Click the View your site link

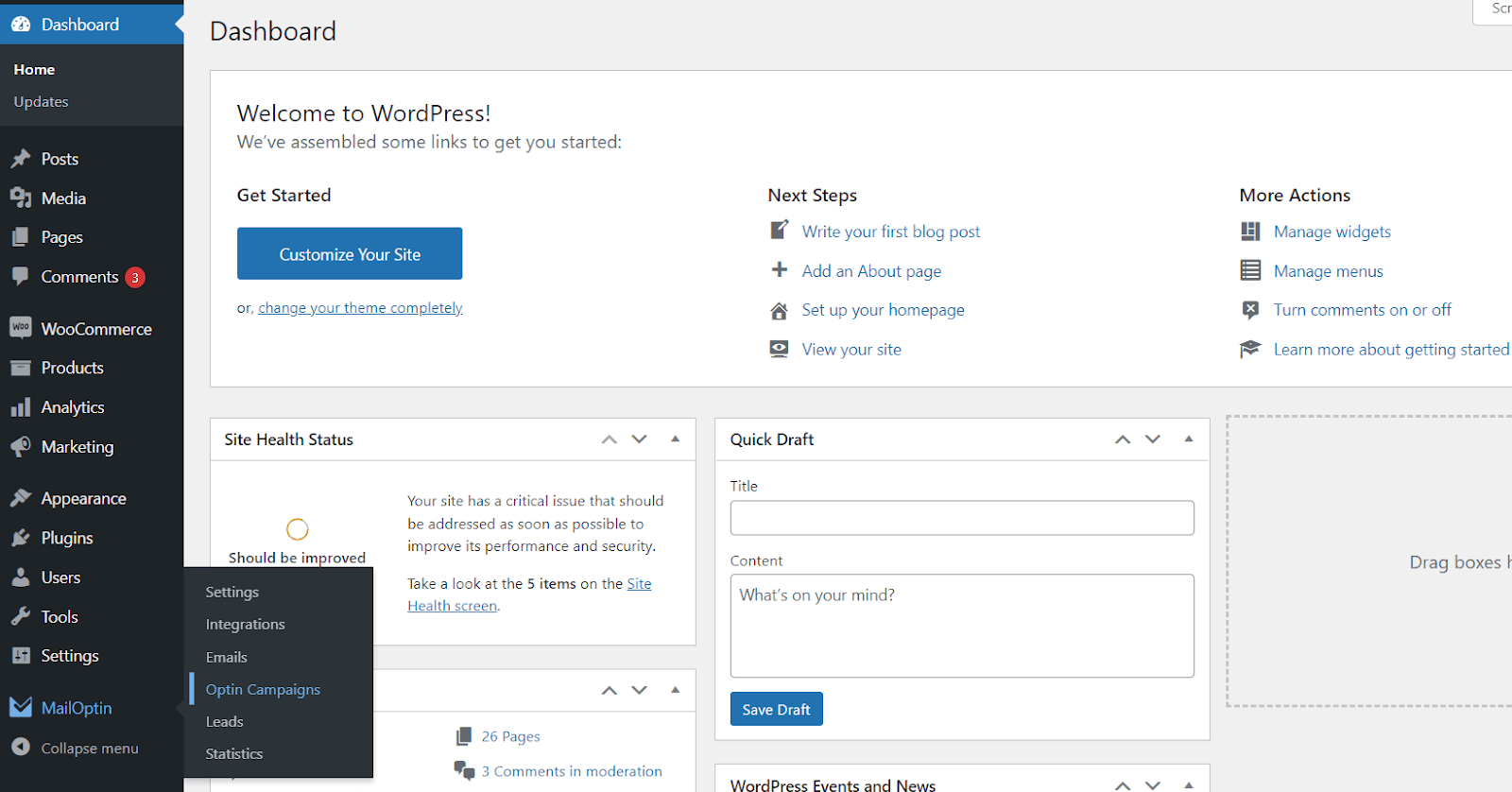coord(851,350)
